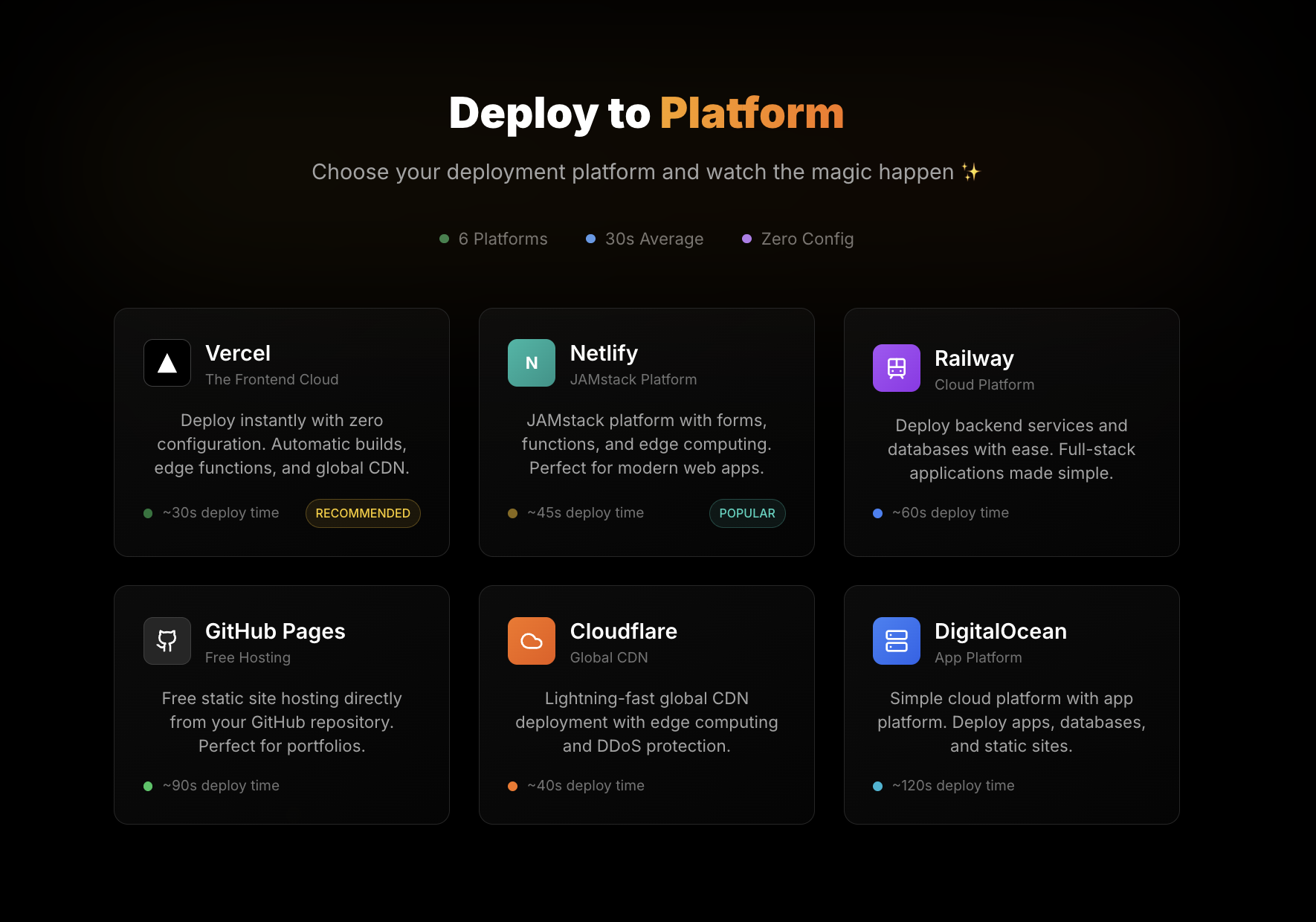Click the green dot beside 6 Platforms

[x=445, y=239]
